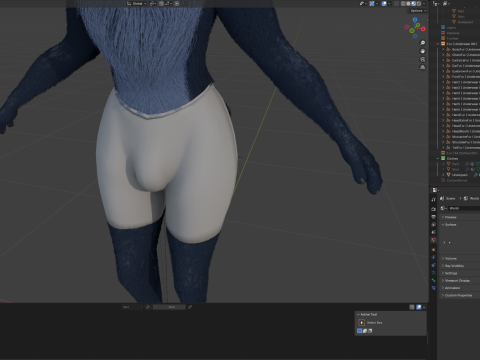This screenshot has width=480, height=360.
Task: Click the pan view hand icon
Action: click(423, 51)
